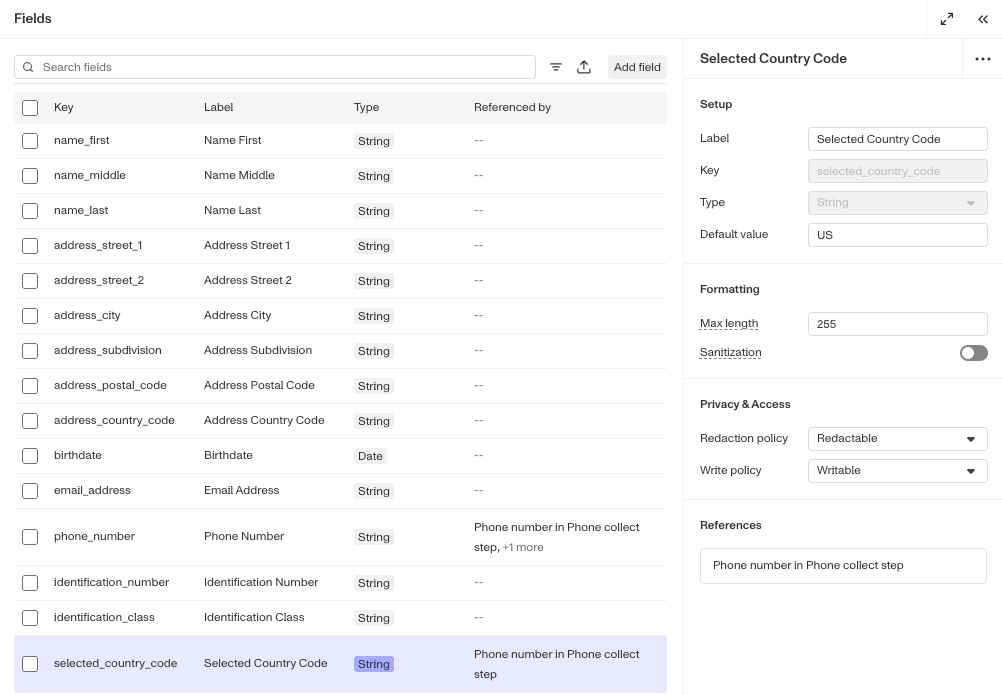Click the Default value input with US
Image resolution: width=1002 pixels, height=695 pixels.
click(x=897, y=235)
